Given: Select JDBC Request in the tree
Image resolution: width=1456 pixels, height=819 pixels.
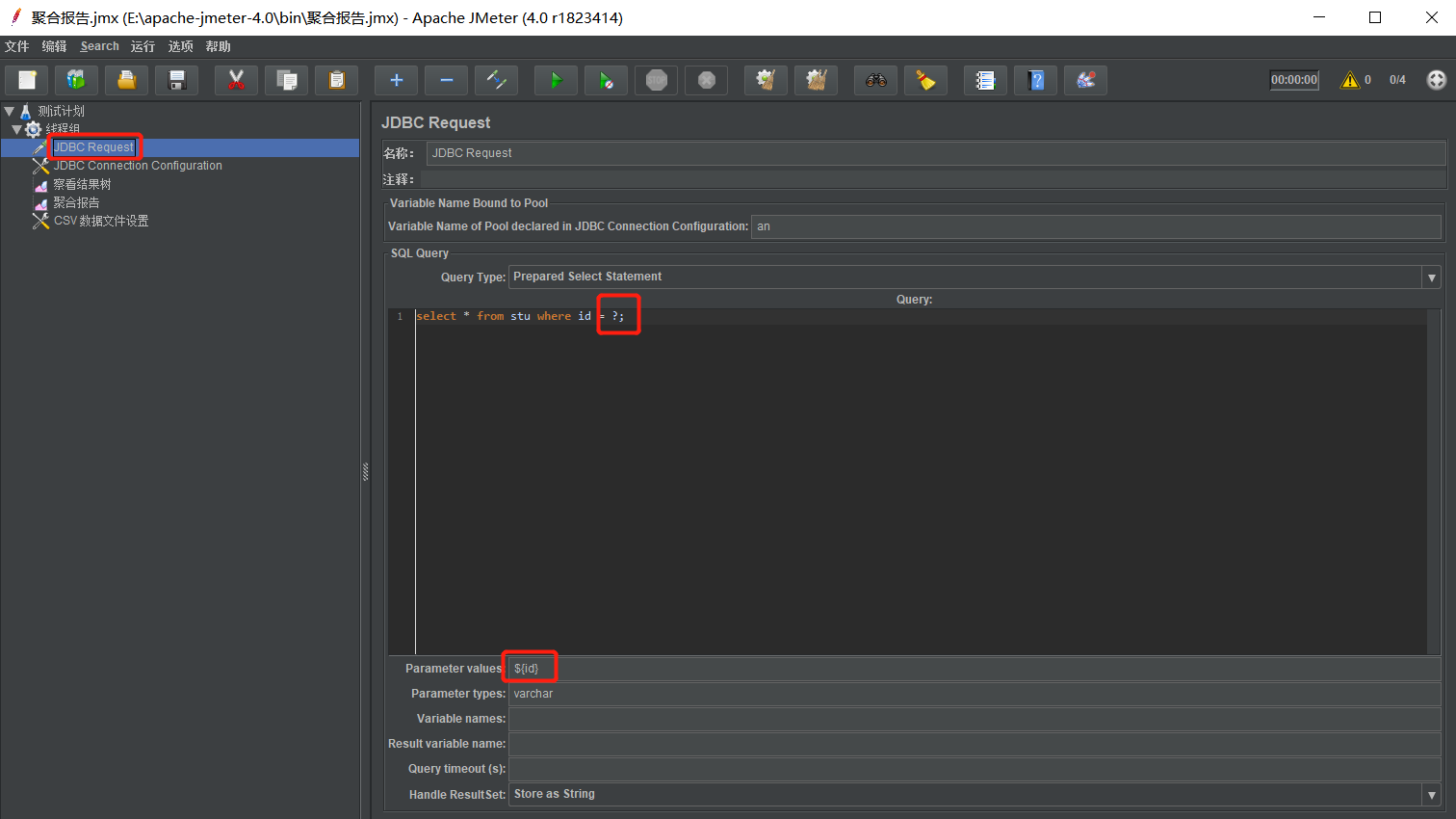Looking at the screenshot, I should tap(93, 147).
